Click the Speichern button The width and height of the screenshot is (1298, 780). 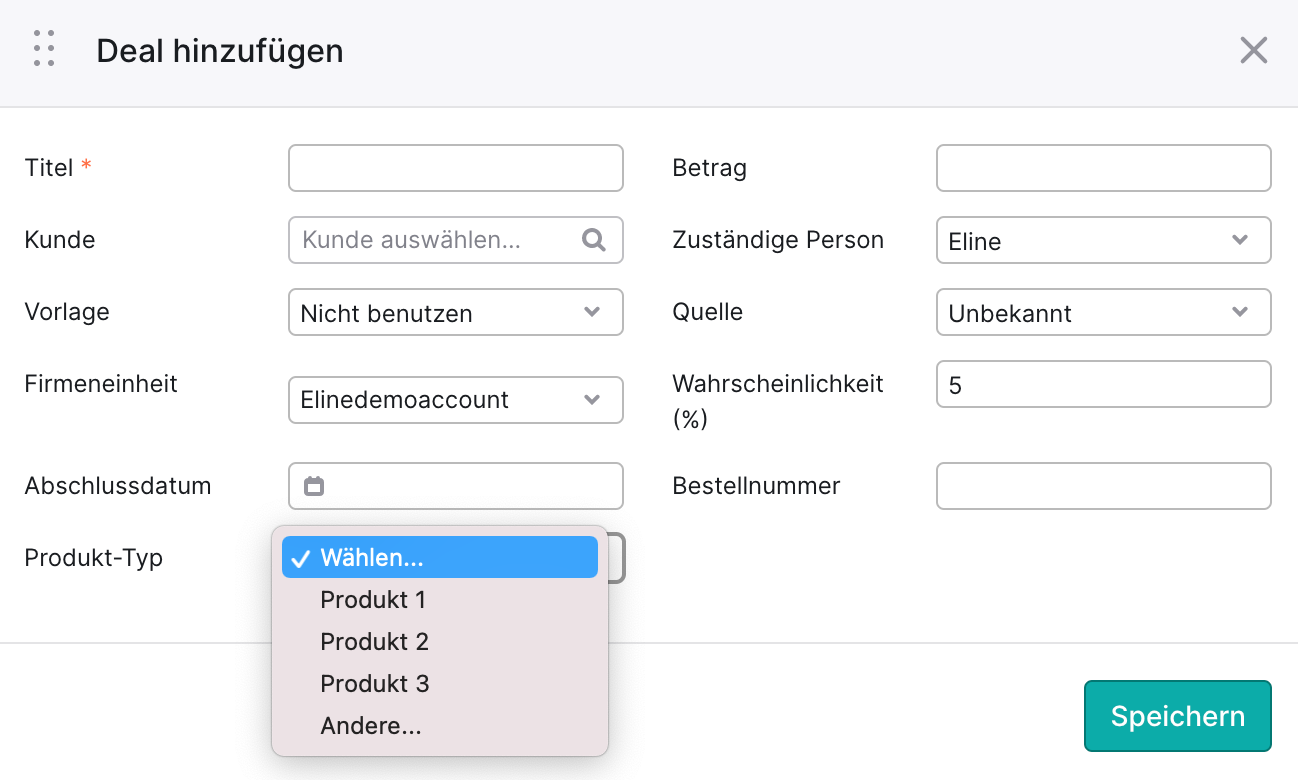coord(1178,716)
